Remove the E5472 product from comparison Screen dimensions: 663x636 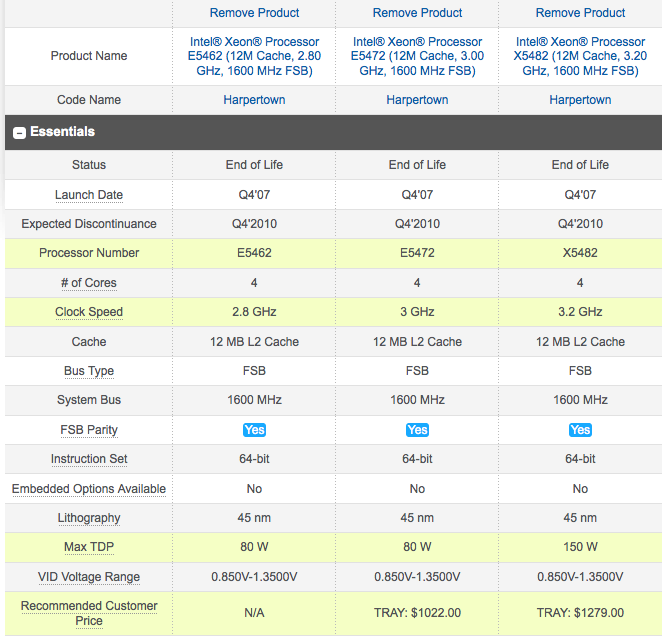coord(417,13)
